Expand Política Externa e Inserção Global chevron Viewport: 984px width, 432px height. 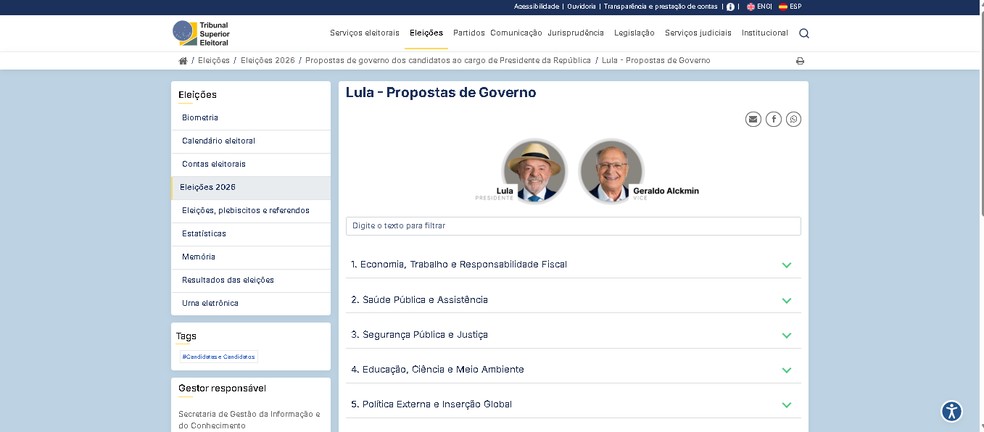coord(786,405)
